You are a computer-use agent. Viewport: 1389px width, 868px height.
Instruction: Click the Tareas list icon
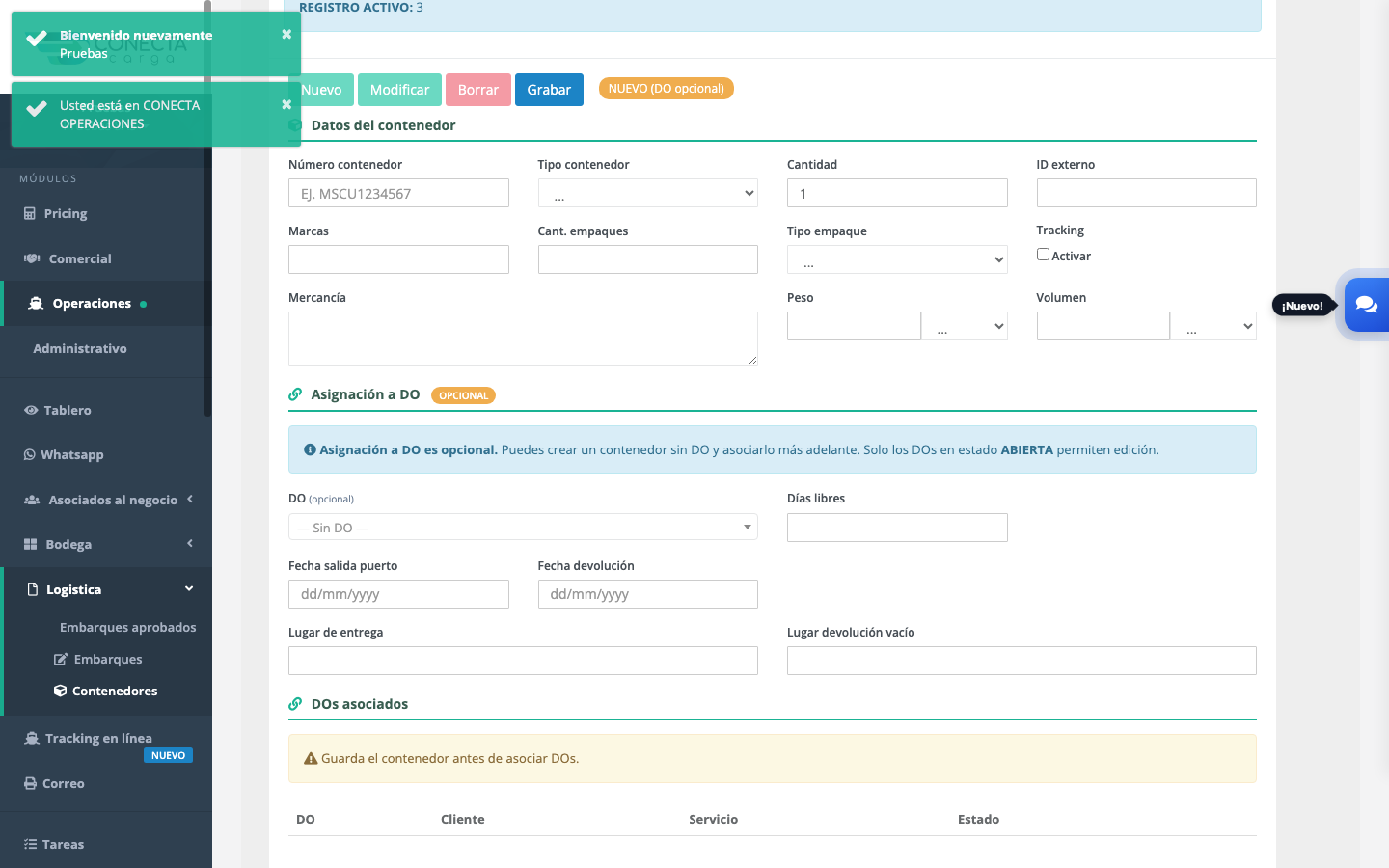pos(30,844)
